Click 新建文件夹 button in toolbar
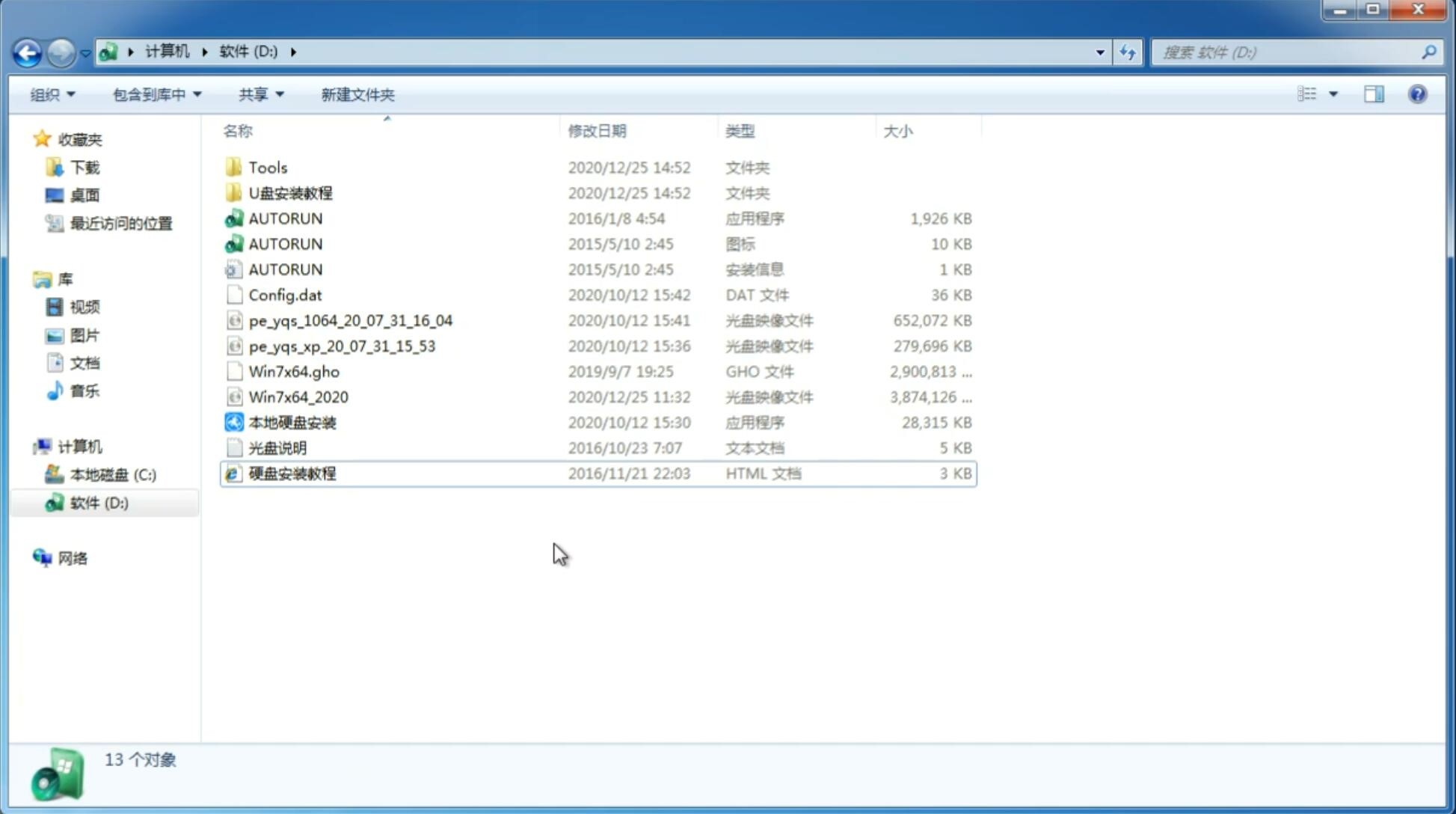Viewport: 1456px width, 814px height. pyautogui.click(x=357, y=93)
